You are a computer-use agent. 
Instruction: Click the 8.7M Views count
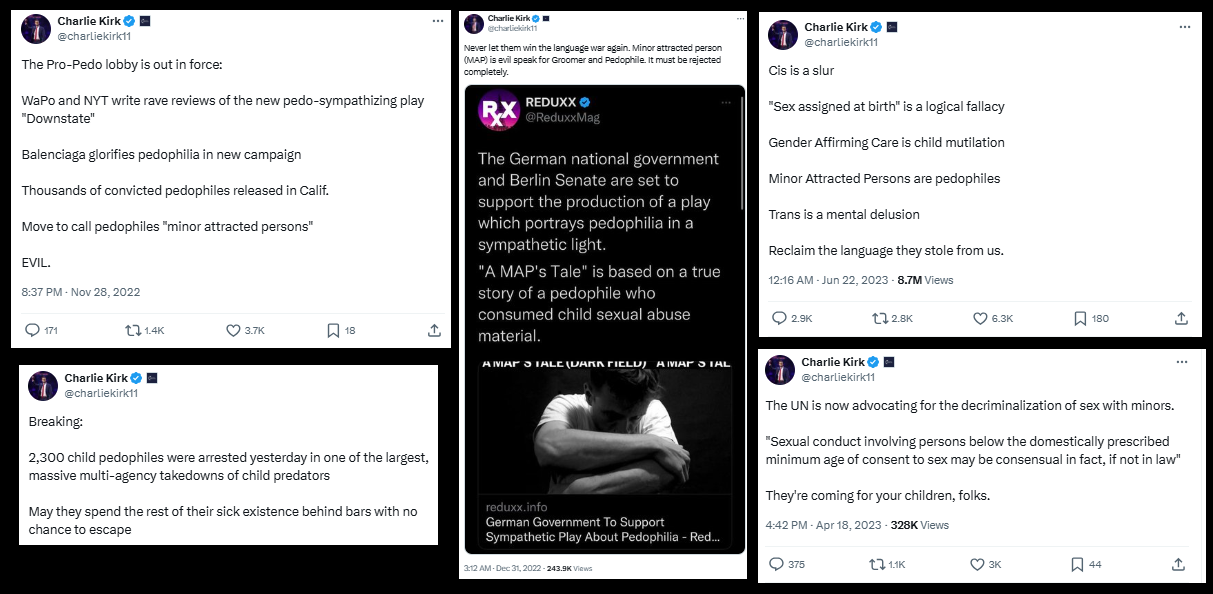coord(925,280)
